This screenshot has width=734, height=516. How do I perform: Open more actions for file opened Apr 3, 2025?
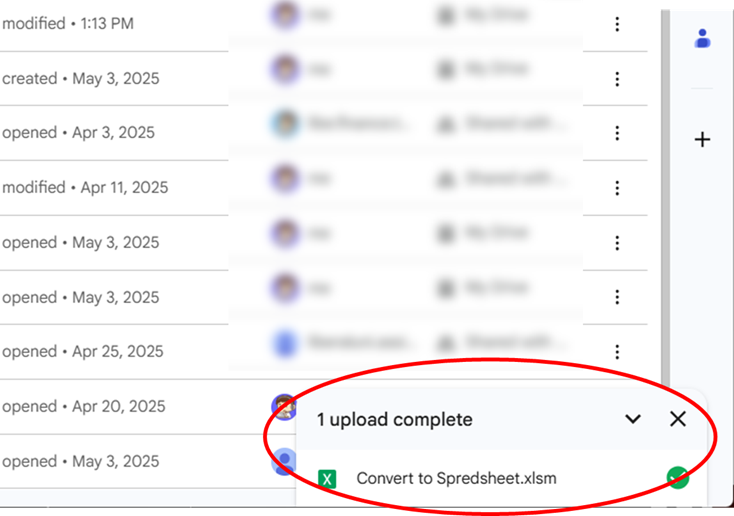617,133
